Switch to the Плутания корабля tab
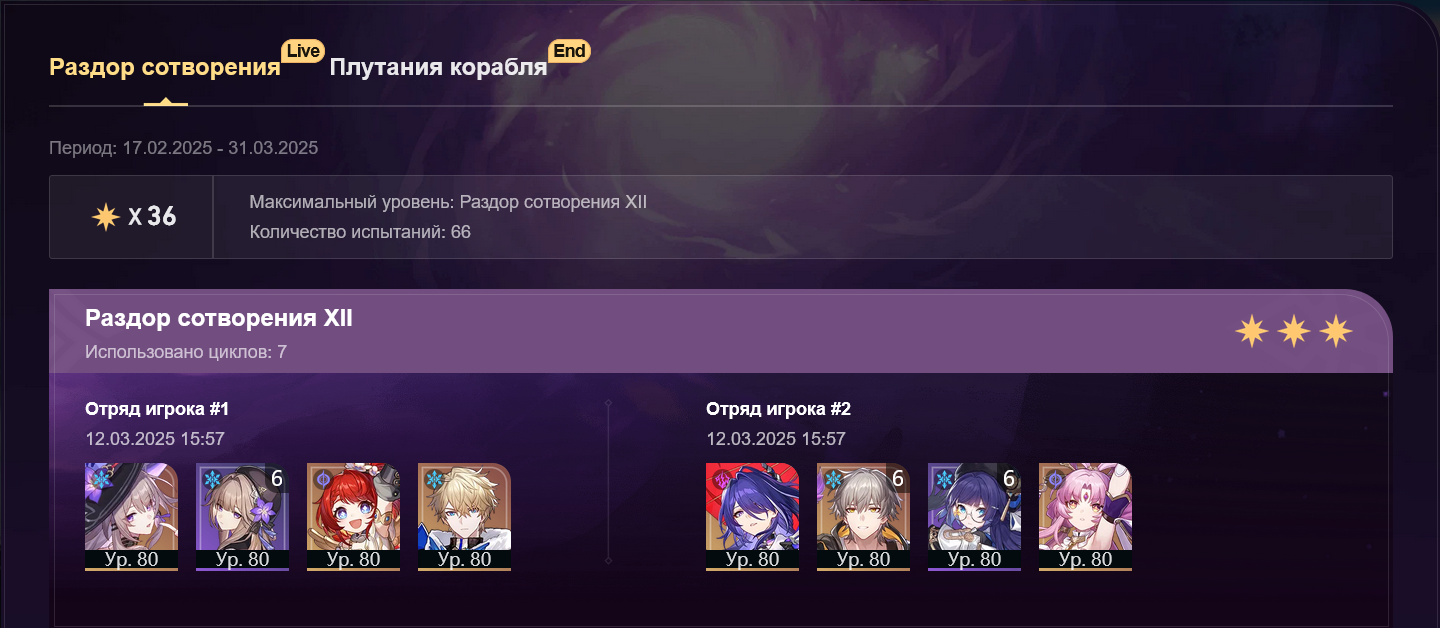Viewport: 1440px width, 628px height. [x=438, y=67]
